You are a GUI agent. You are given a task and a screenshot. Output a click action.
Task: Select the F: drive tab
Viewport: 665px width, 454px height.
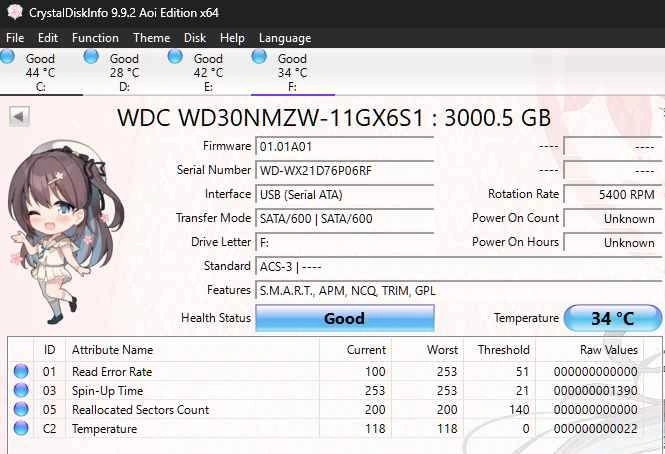[x=293, y=72]
